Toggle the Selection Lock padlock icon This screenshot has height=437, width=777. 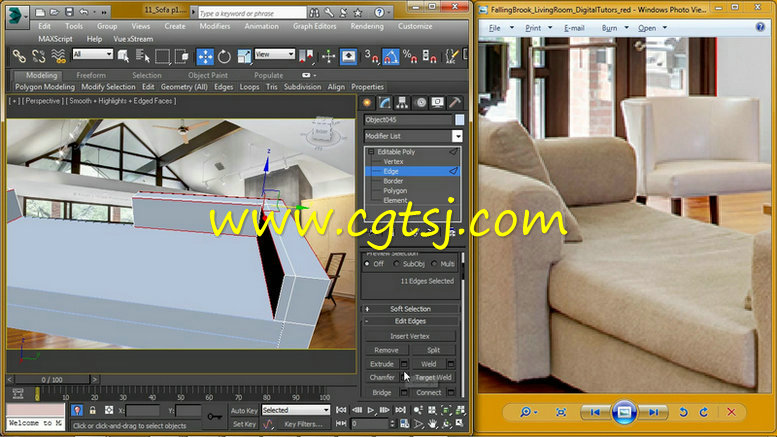93,410
